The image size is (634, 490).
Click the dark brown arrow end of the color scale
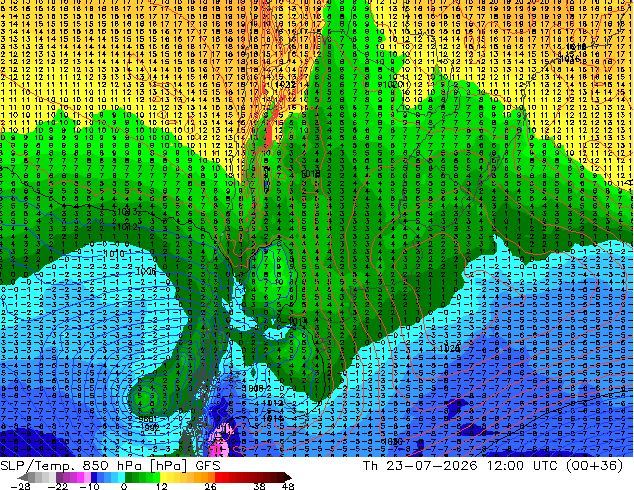coord(287,477)
